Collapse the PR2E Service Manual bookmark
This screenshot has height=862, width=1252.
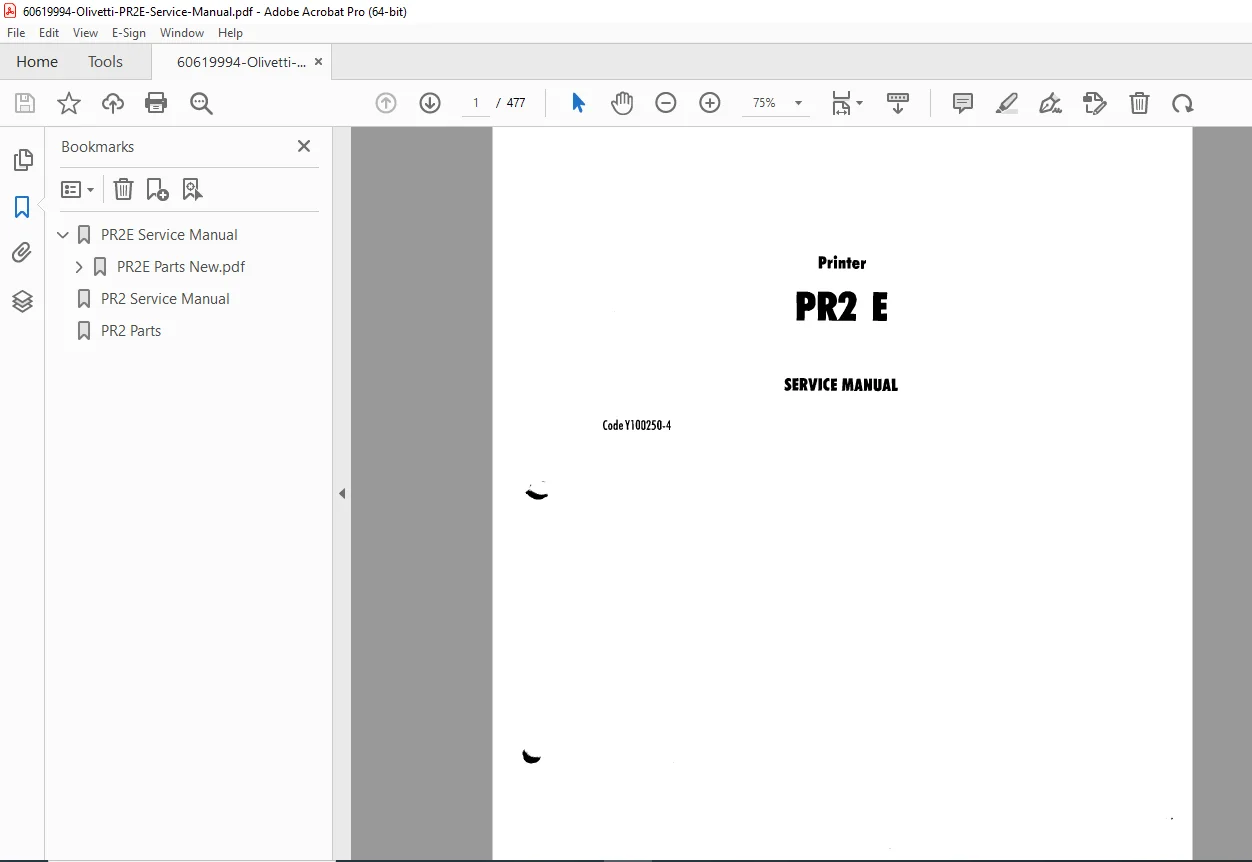coord(63,235)
